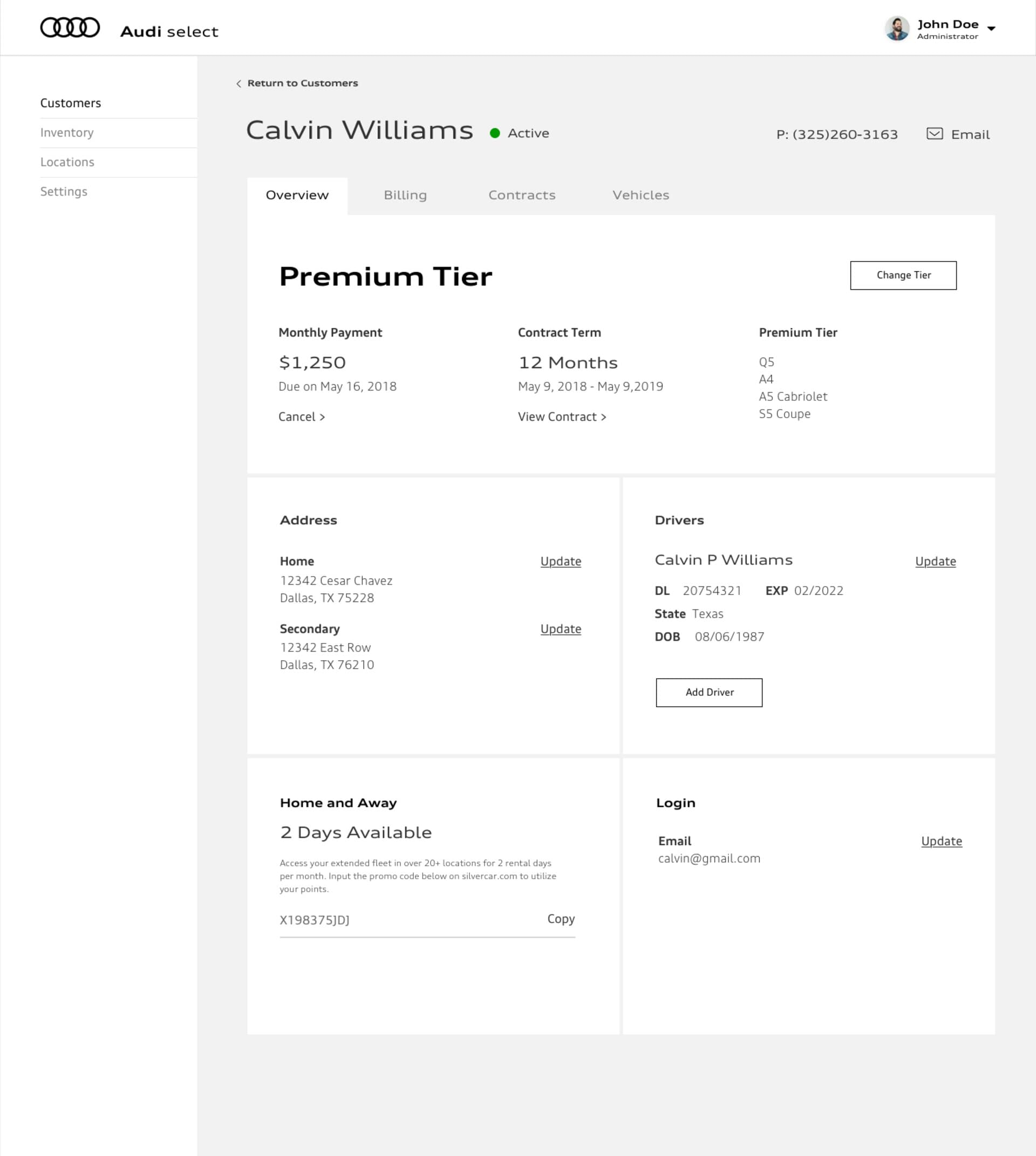View the Vehicles tab
1036x1156 pixels.
pos(640,195)
